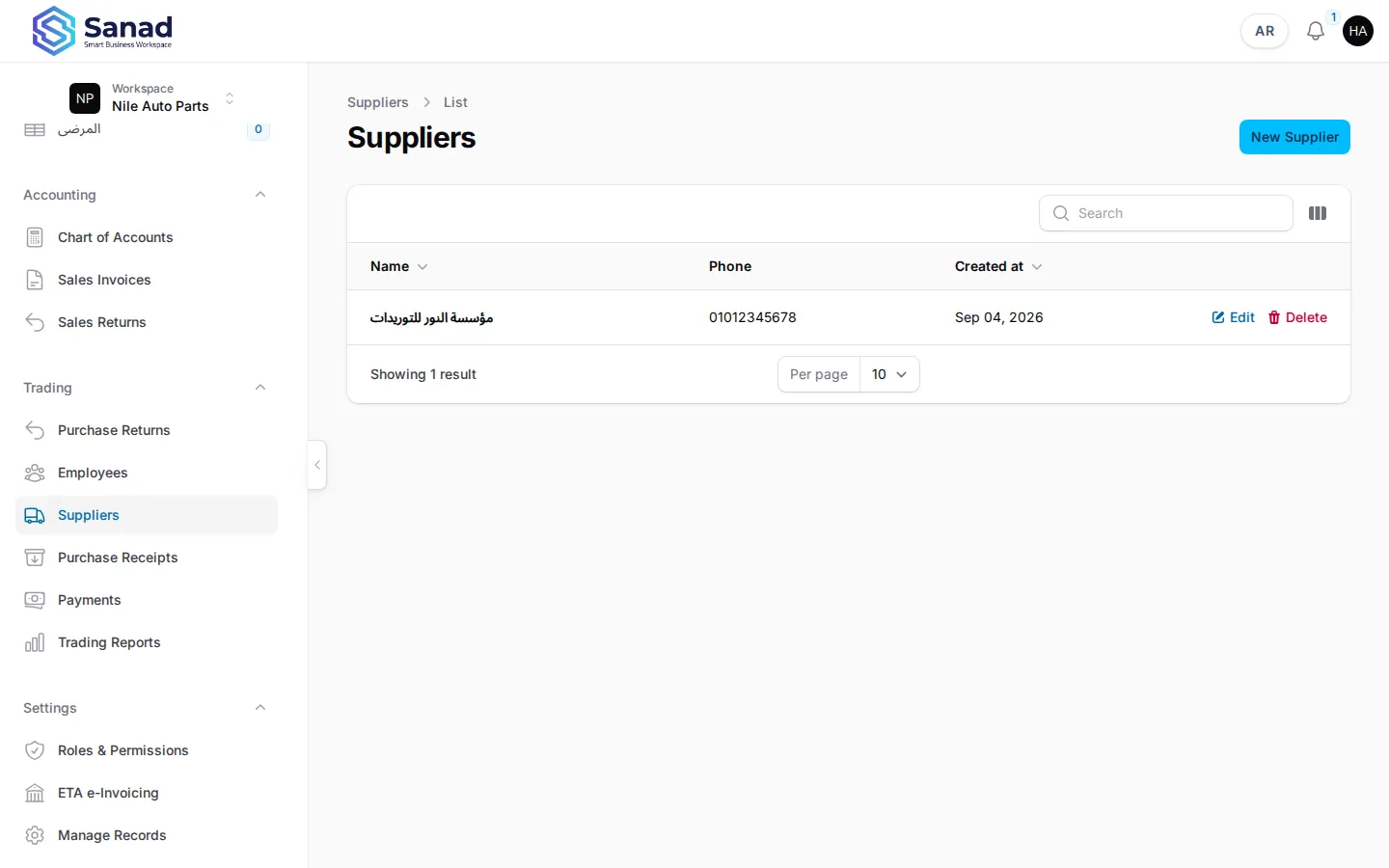Collapse the Trading section
Screen dimensions: 1389x868
260,388
